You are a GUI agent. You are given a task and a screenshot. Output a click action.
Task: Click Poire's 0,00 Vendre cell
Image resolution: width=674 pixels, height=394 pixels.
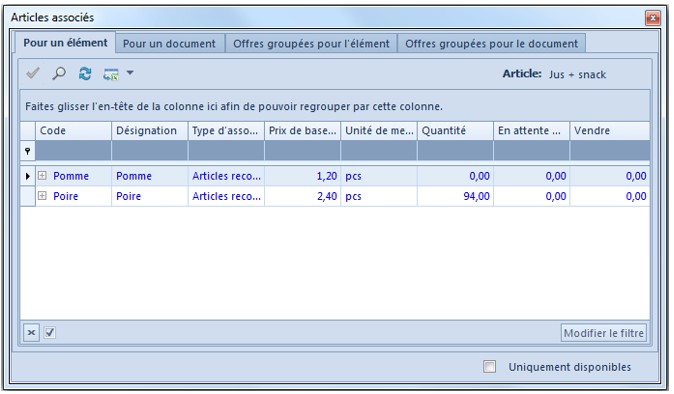point(610,196)
